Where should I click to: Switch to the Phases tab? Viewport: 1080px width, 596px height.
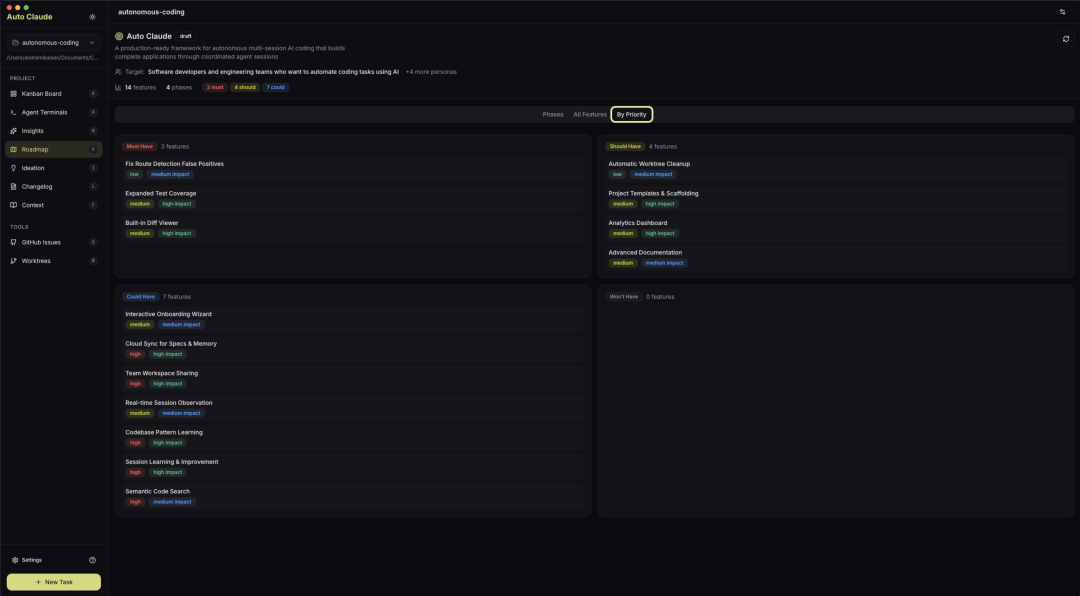click(552, 114)
